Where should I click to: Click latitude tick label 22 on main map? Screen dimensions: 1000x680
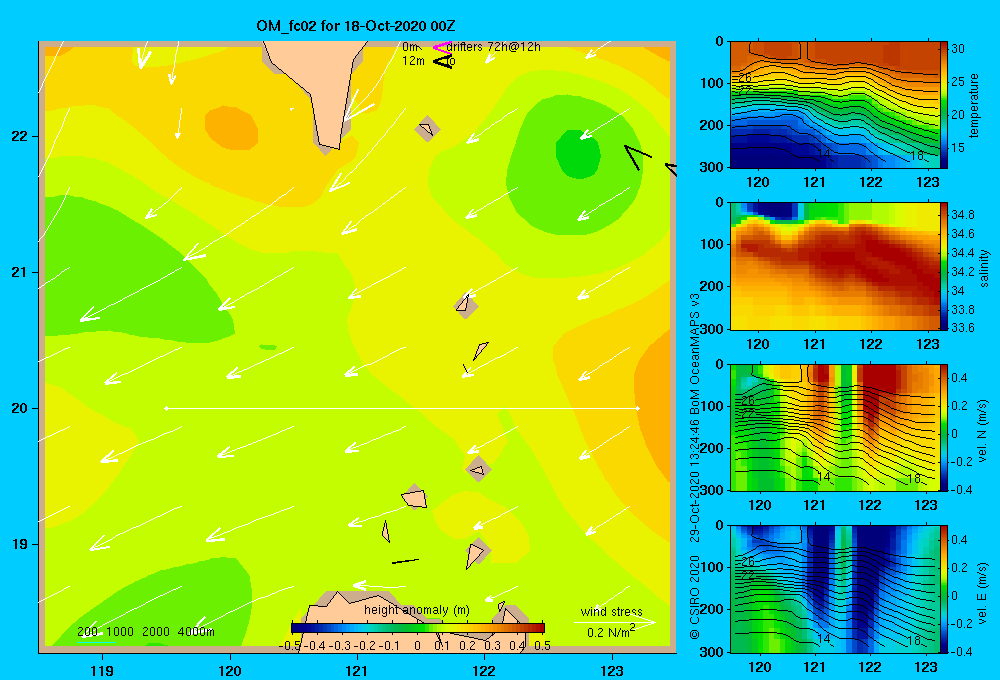20,137
